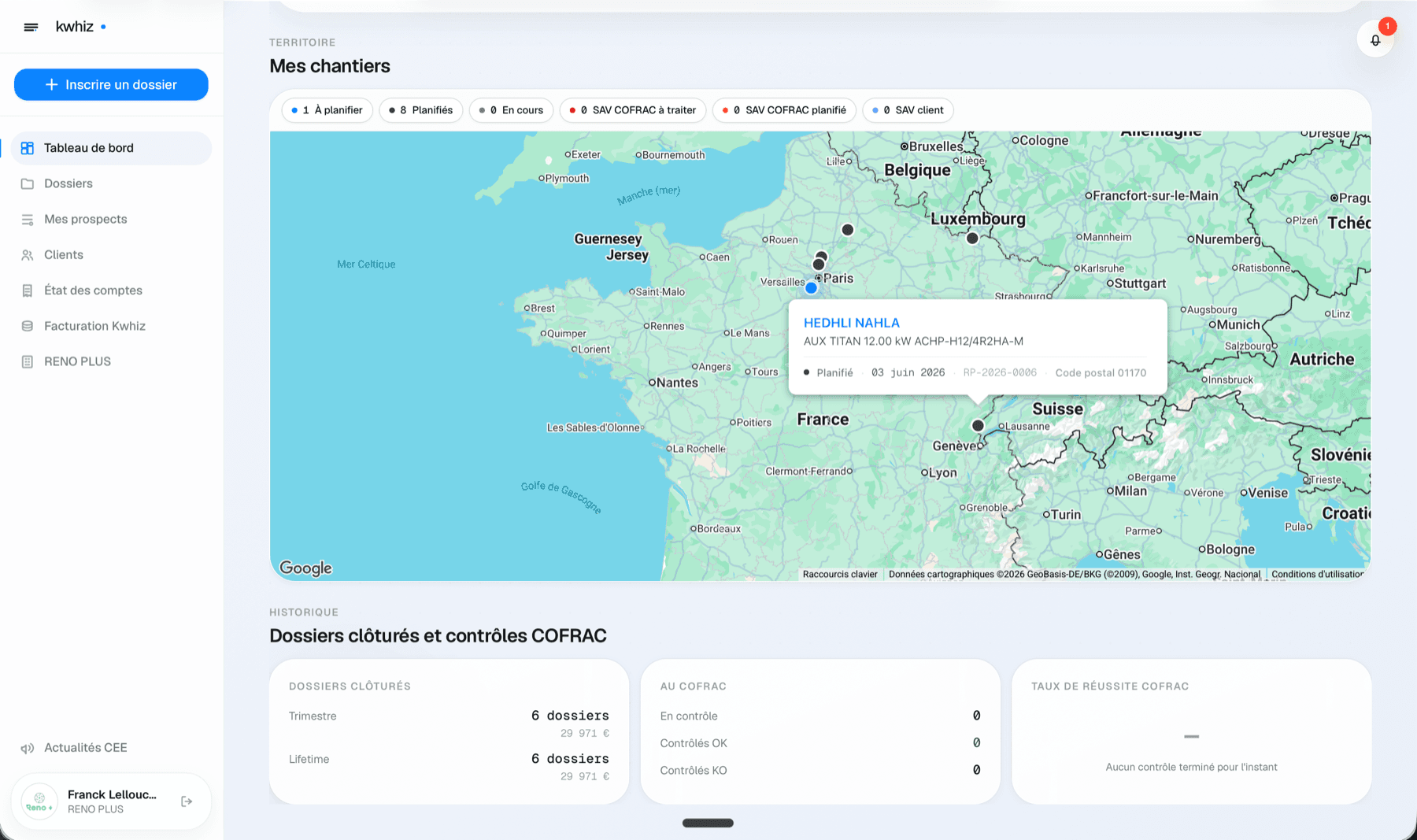Click the '03 juin 2026' date in popup
The image size is (1417, 840).
tap(908, 373)
